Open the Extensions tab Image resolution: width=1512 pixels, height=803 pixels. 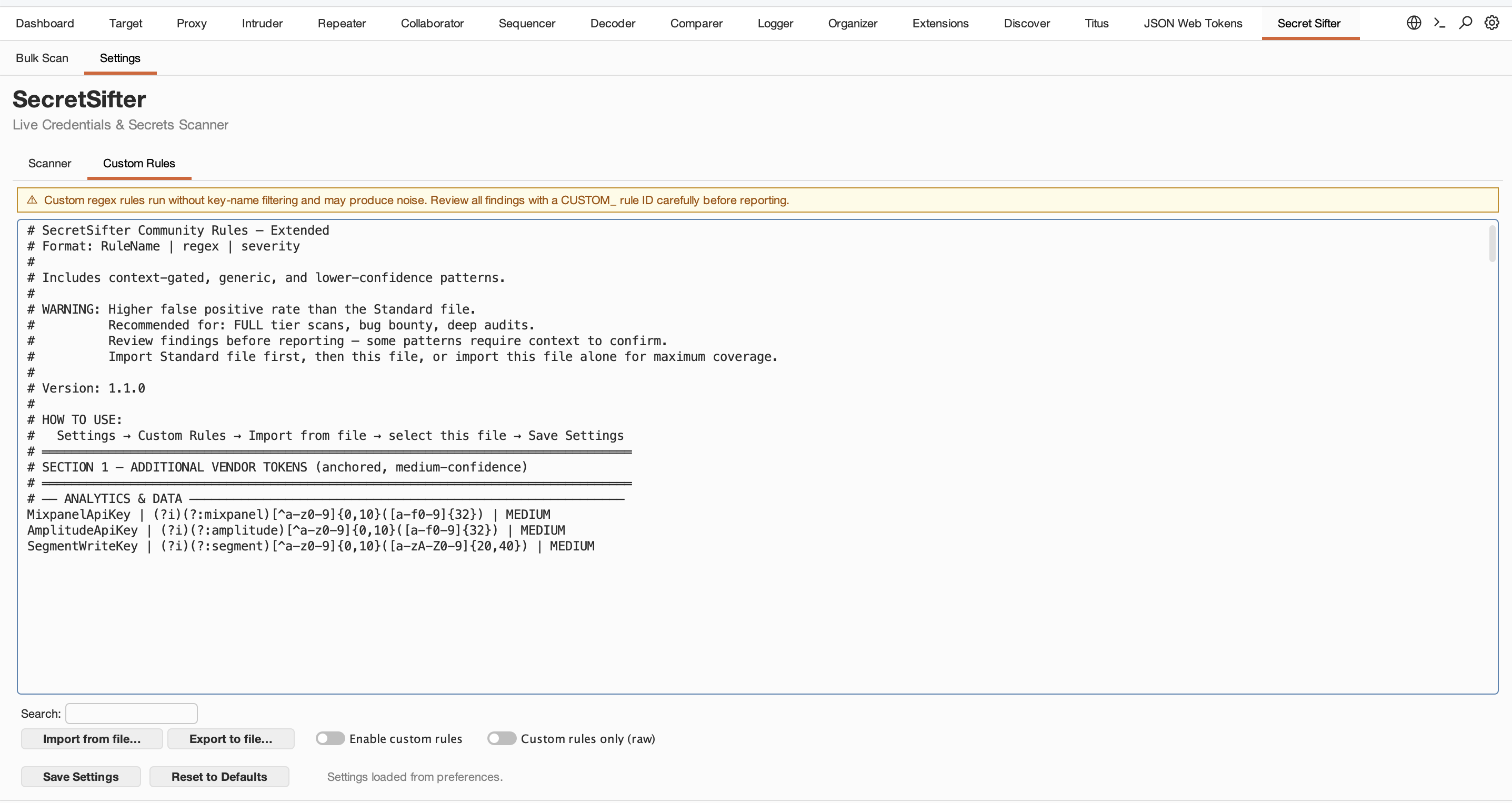point(940,23)
